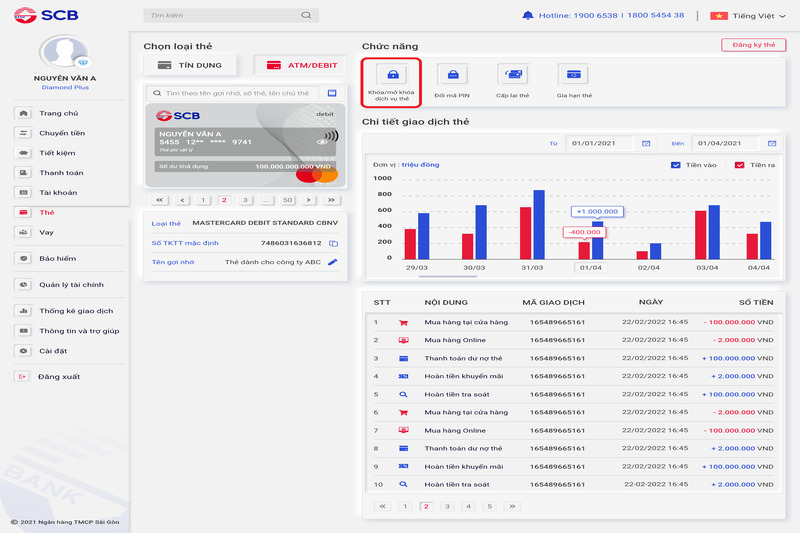800x533 pixels.
Task: Click the SCB logo
Action: 46,15
